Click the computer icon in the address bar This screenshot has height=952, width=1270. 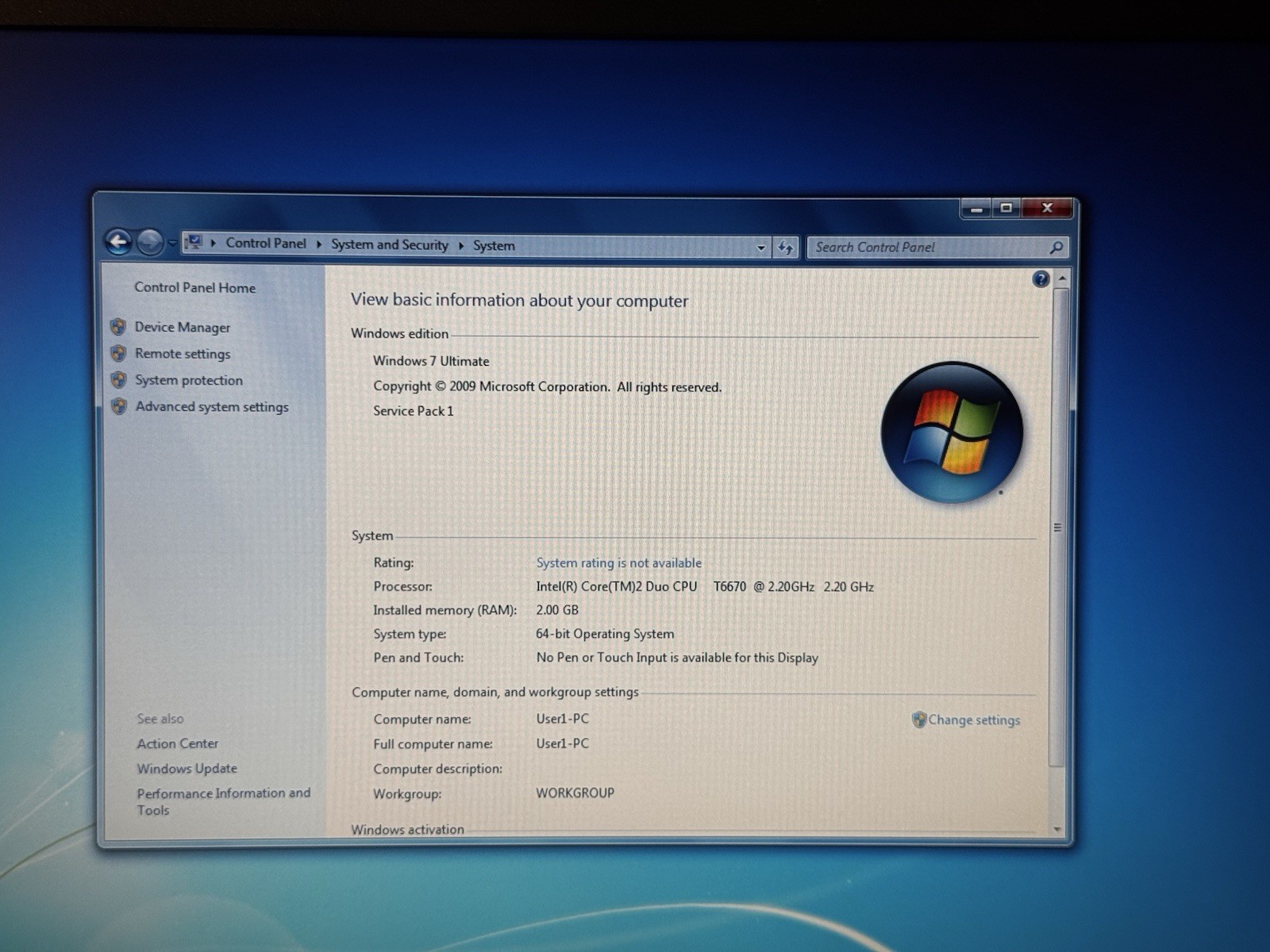pyautogui.click(x=194, y=243)
